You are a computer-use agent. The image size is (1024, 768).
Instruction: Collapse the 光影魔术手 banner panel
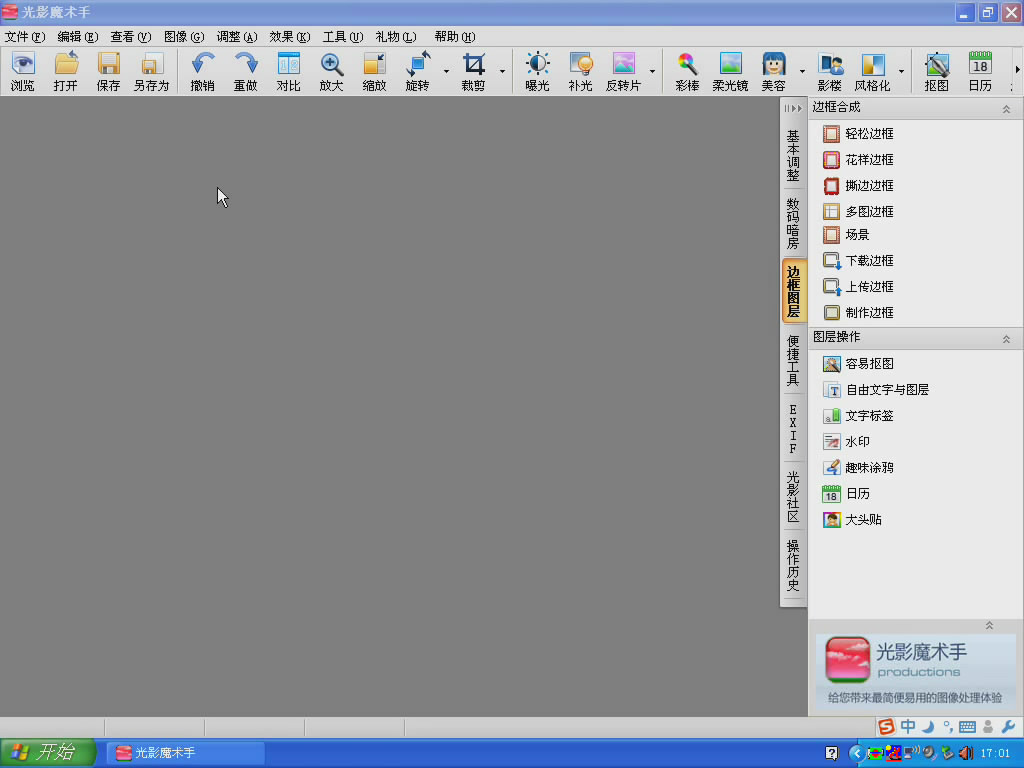click(989, 626)
